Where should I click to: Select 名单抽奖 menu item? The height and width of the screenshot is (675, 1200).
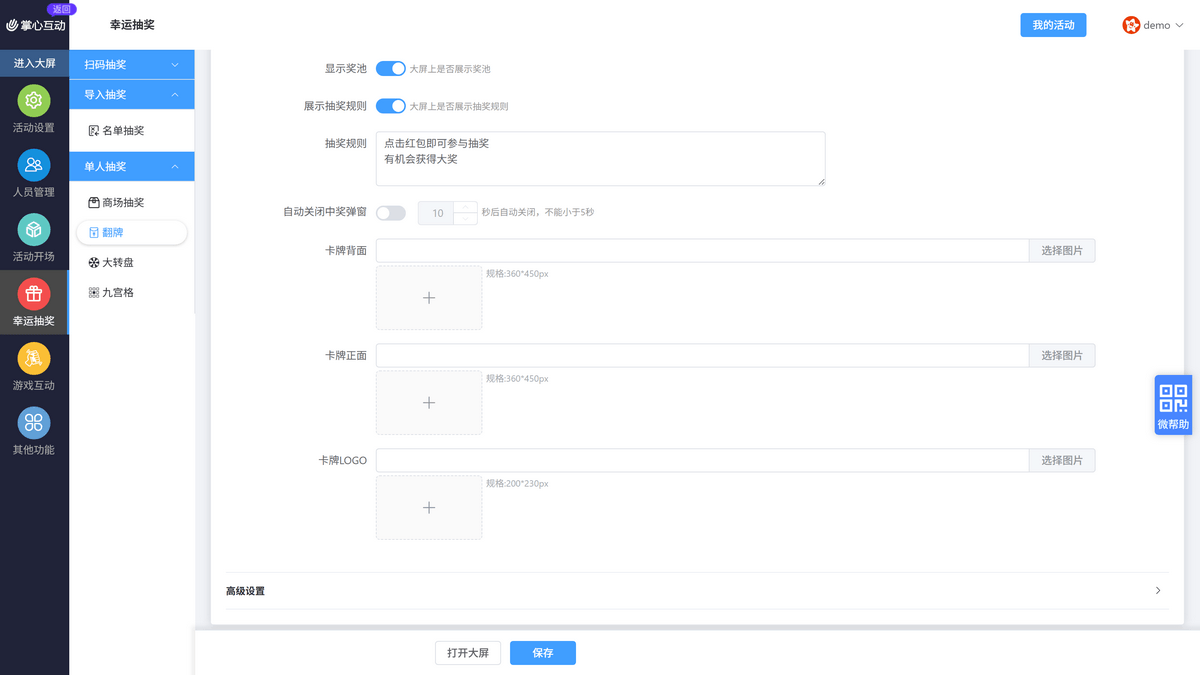pos(132,131)
